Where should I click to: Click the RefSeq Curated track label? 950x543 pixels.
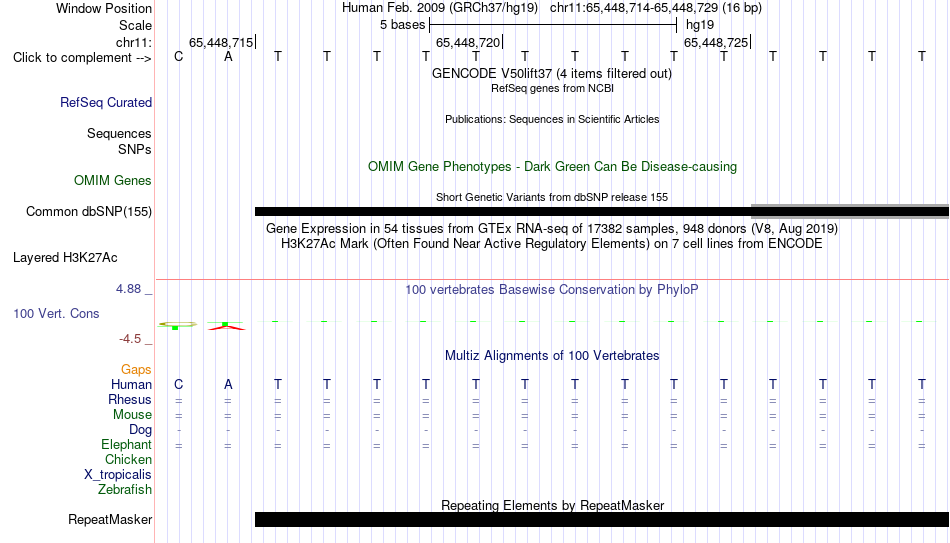[x=105, y=102]
